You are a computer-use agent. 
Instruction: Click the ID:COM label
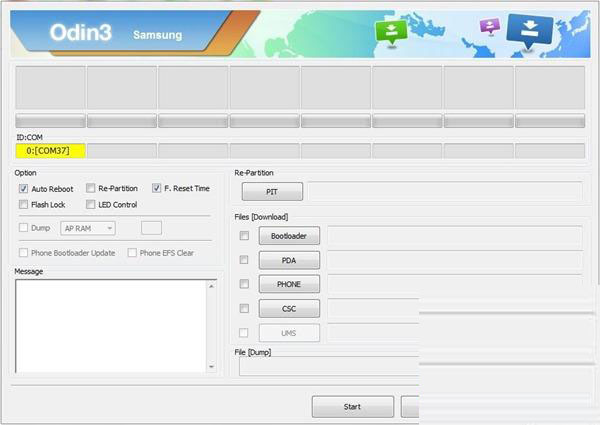(29, 137)
